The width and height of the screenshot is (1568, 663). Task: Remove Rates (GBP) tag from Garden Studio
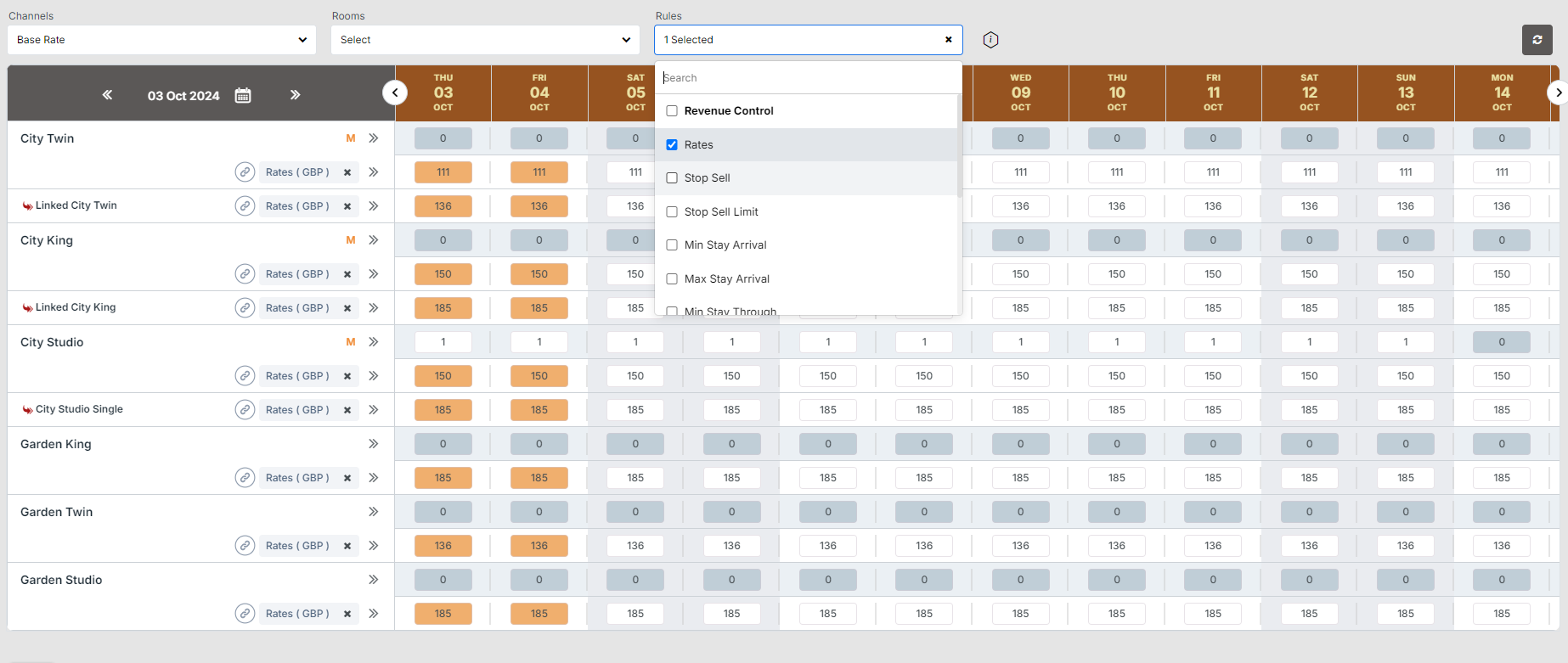coord(347,614)
